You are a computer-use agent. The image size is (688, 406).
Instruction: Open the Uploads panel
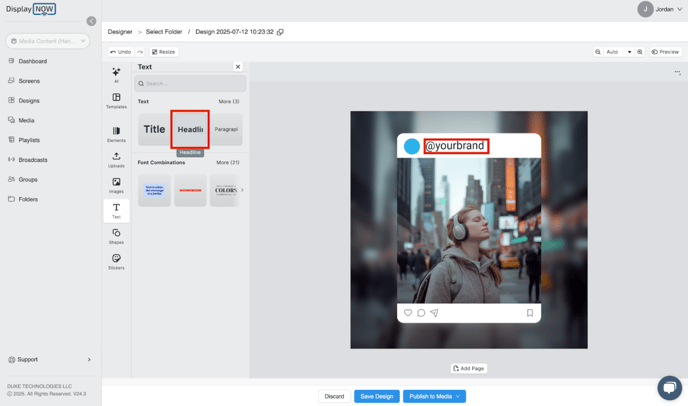click(116, 160)
